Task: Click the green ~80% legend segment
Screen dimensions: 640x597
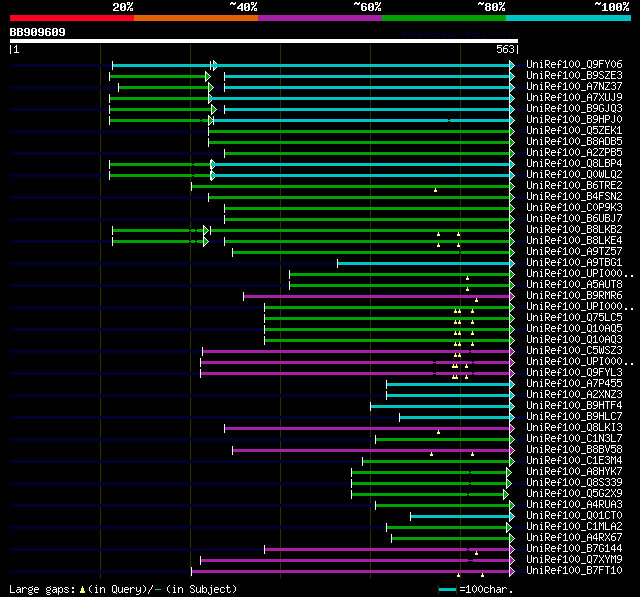Action: (444, 18)
